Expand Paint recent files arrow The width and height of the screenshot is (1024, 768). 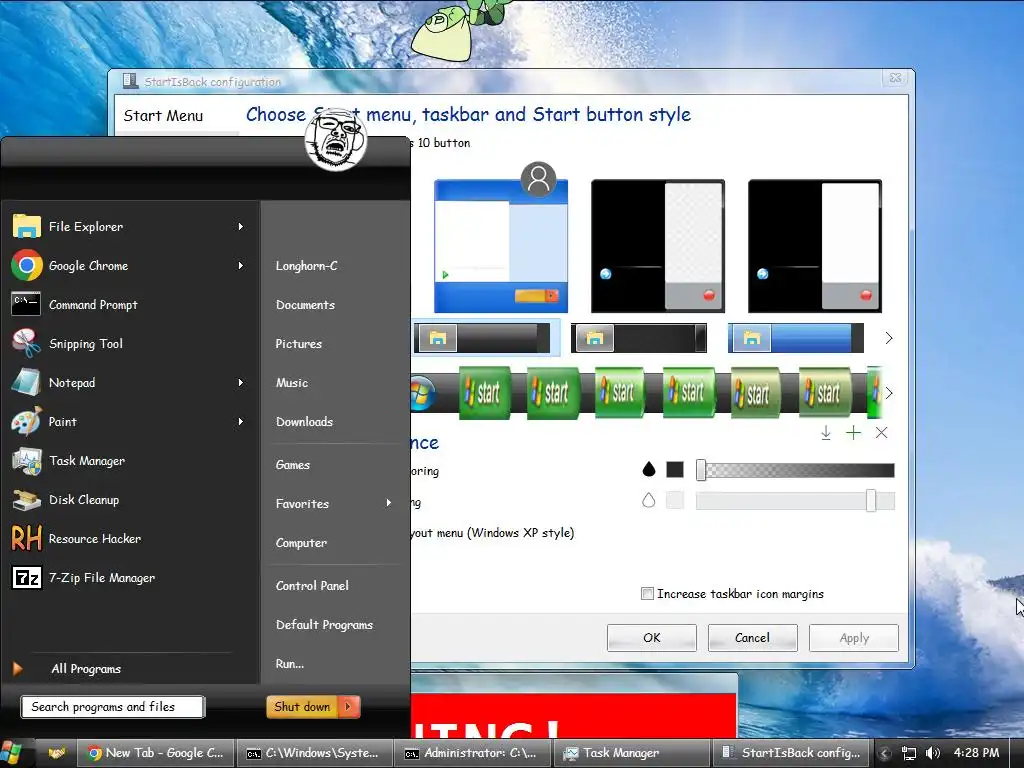(240, 422)
